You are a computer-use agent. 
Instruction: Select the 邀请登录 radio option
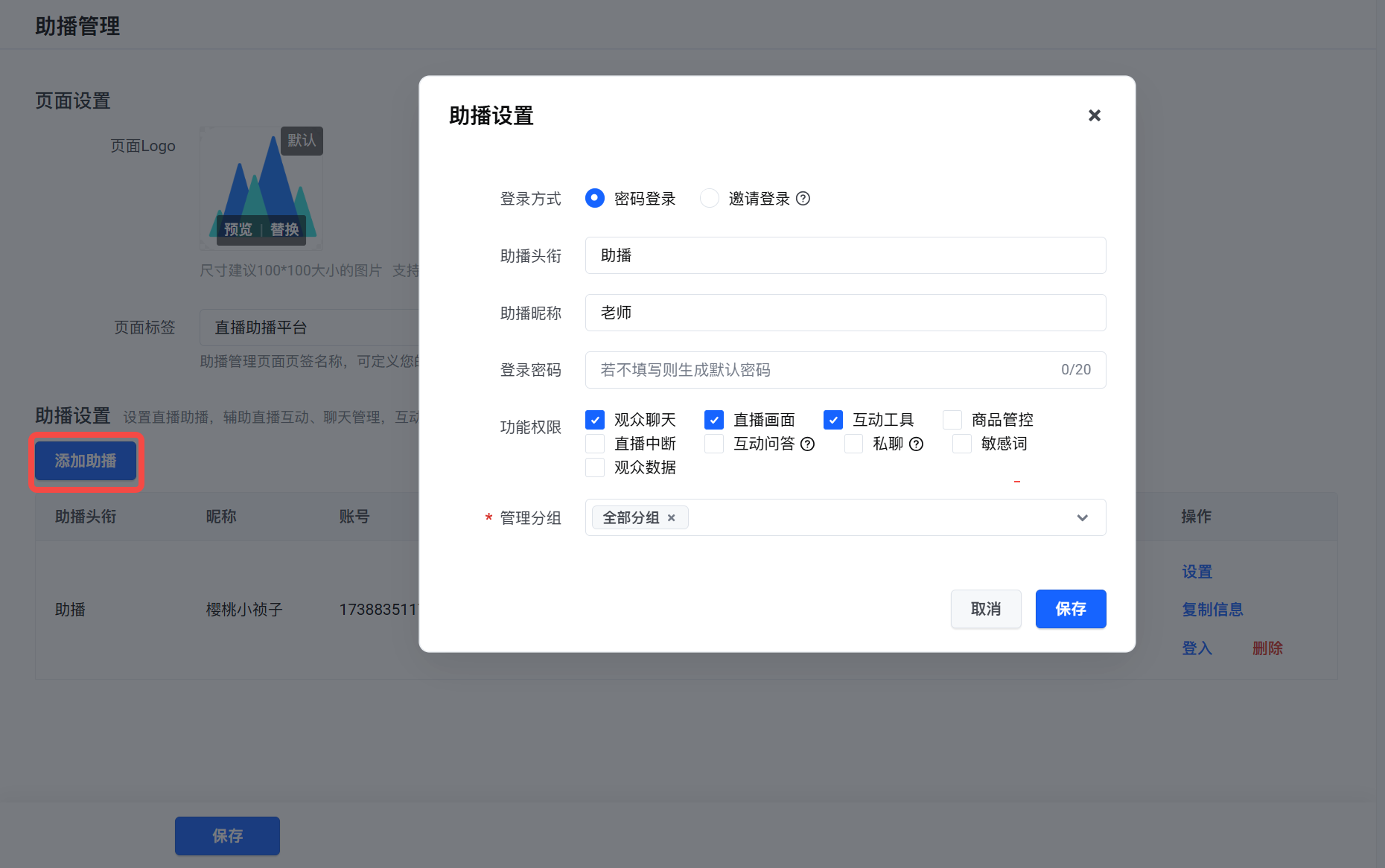pos(709,198)
